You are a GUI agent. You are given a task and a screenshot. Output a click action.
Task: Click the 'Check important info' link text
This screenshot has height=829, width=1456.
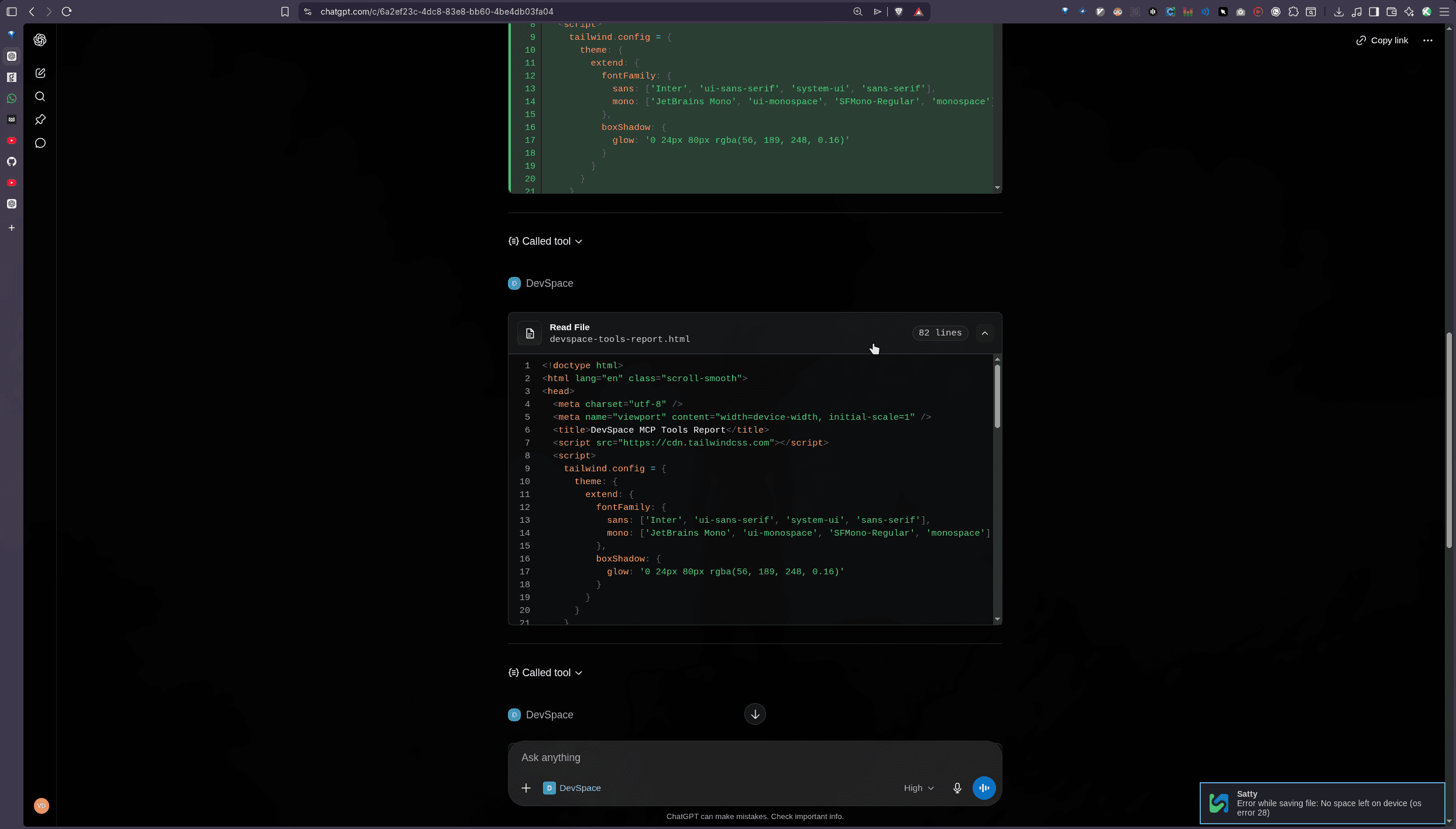tap(807, 817)
